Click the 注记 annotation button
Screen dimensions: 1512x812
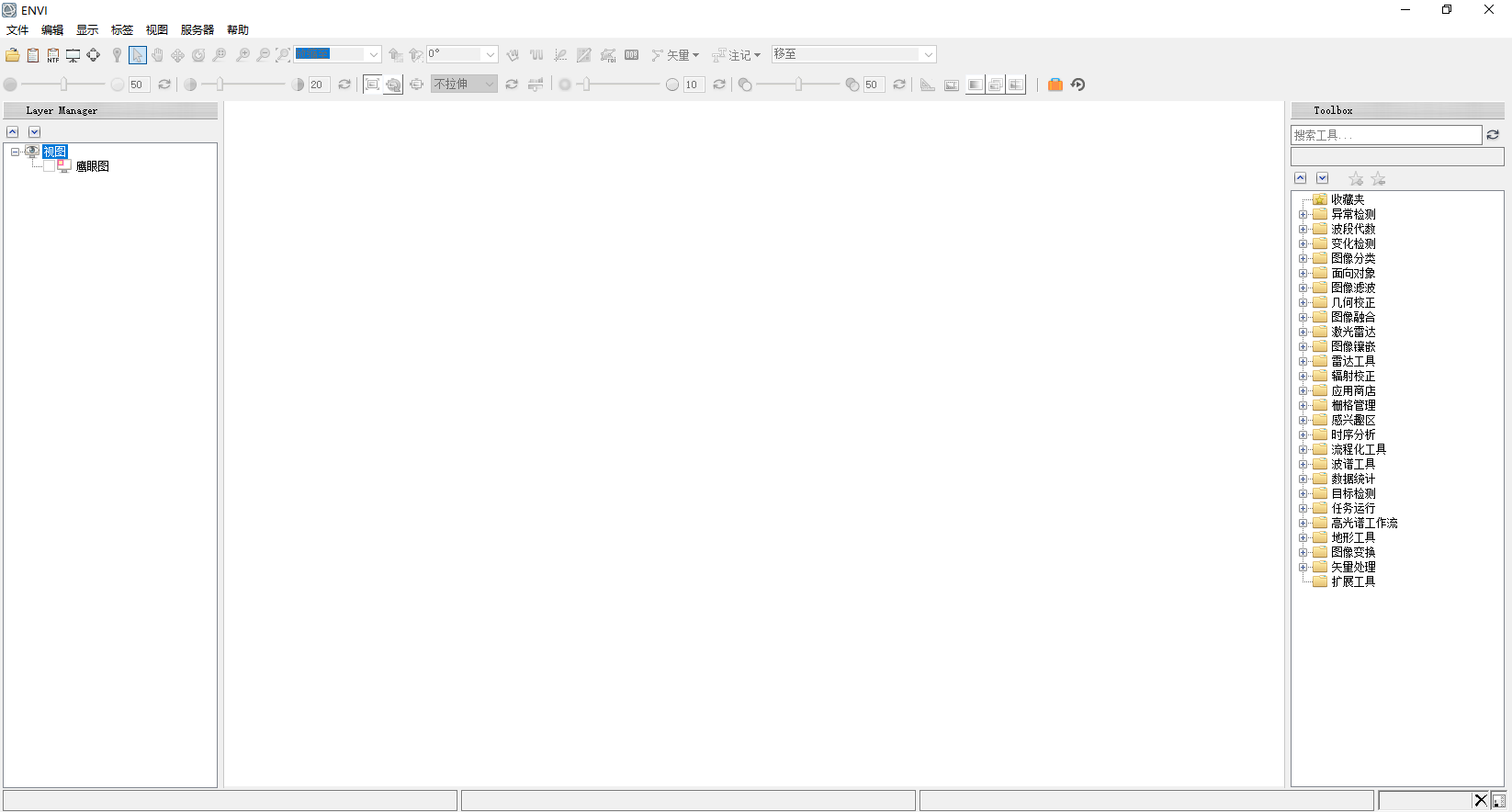pyautogui.click(x=737, y=55)
